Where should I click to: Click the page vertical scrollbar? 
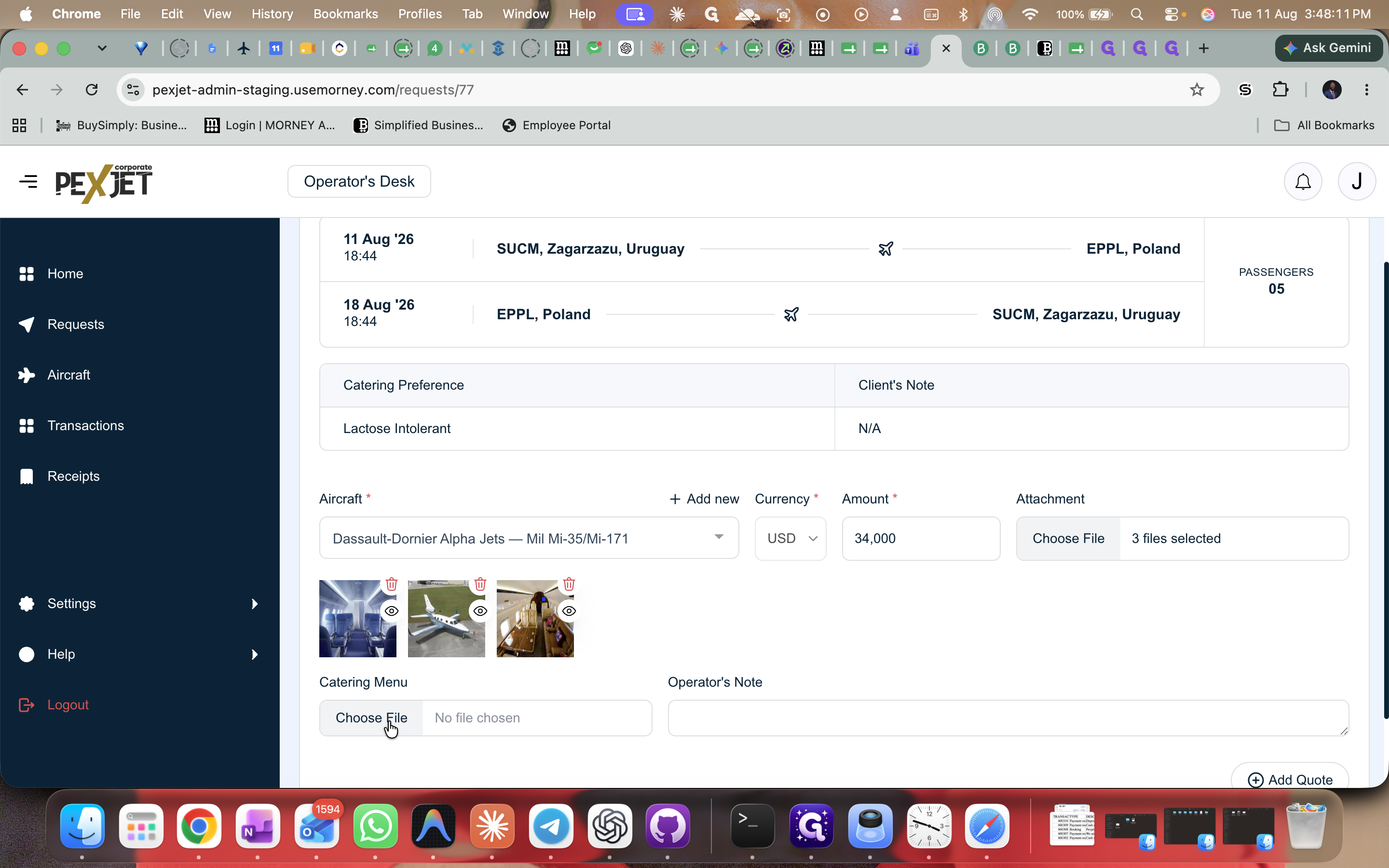[1386, 490]
